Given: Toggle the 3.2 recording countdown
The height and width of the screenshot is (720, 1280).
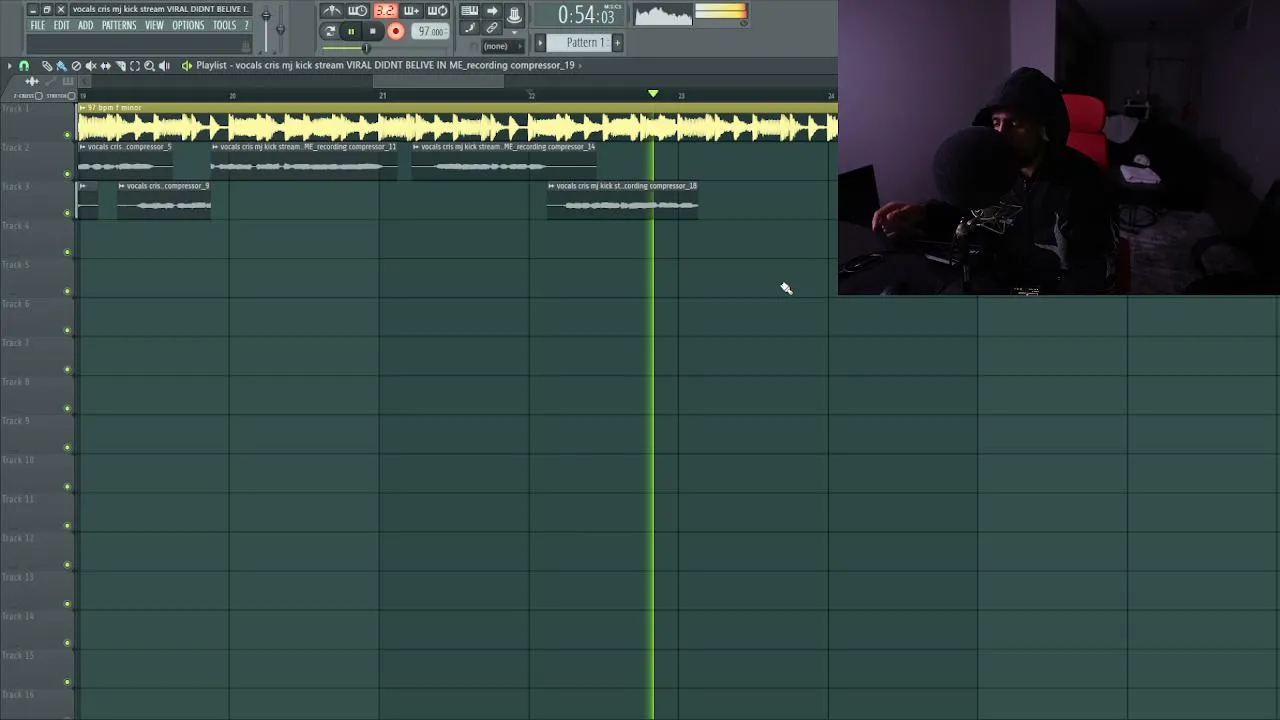Looking at the screenshot, I should pyautogui.click(x=385, y=11).
